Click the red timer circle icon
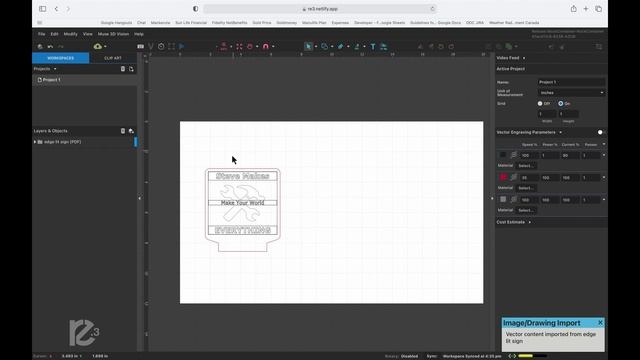Image resolution: width=640 pixels, height=360 pixels. (x=250, y=47)
